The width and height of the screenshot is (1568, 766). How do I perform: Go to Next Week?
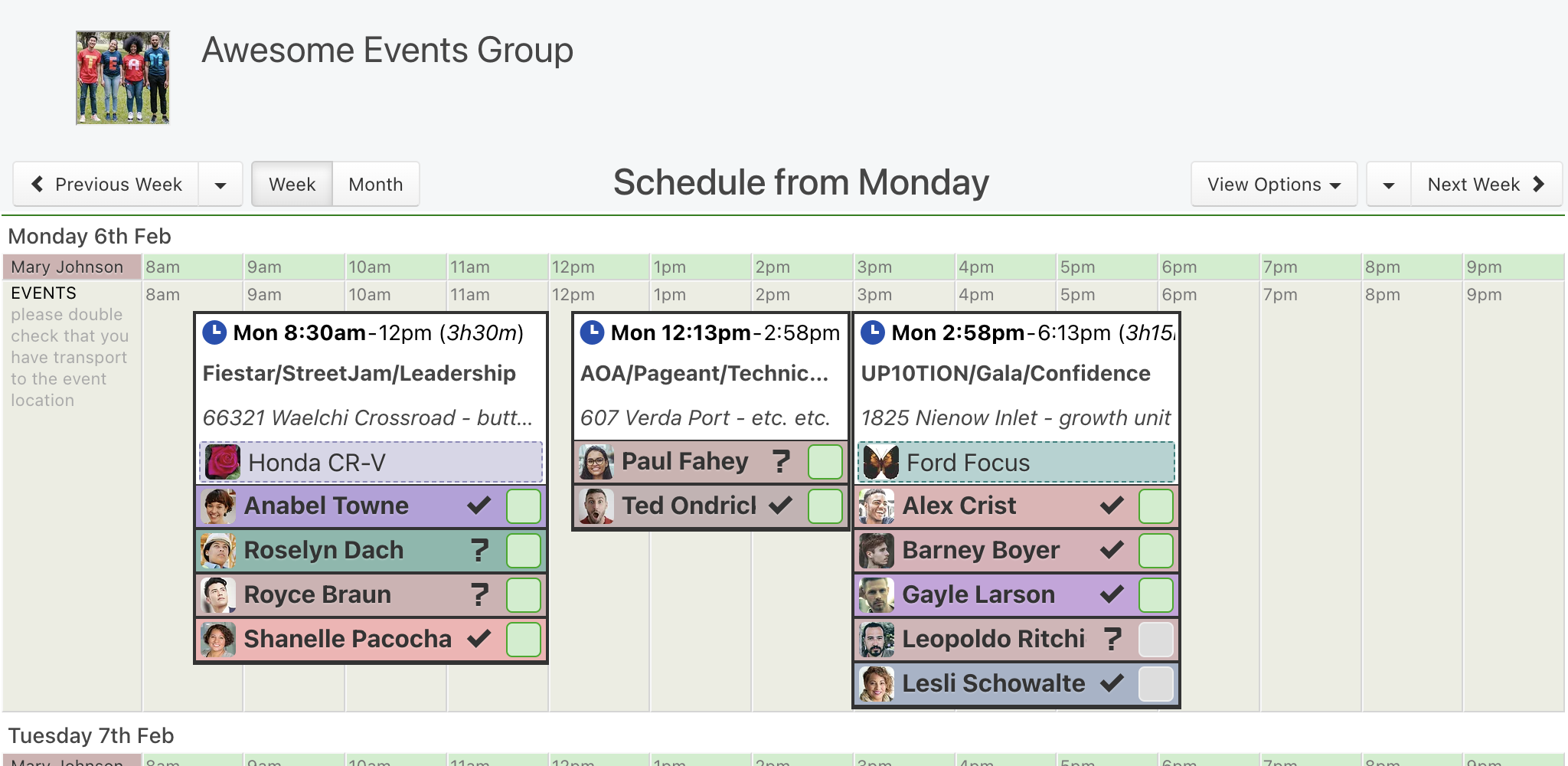click(x=1486, y=185)
